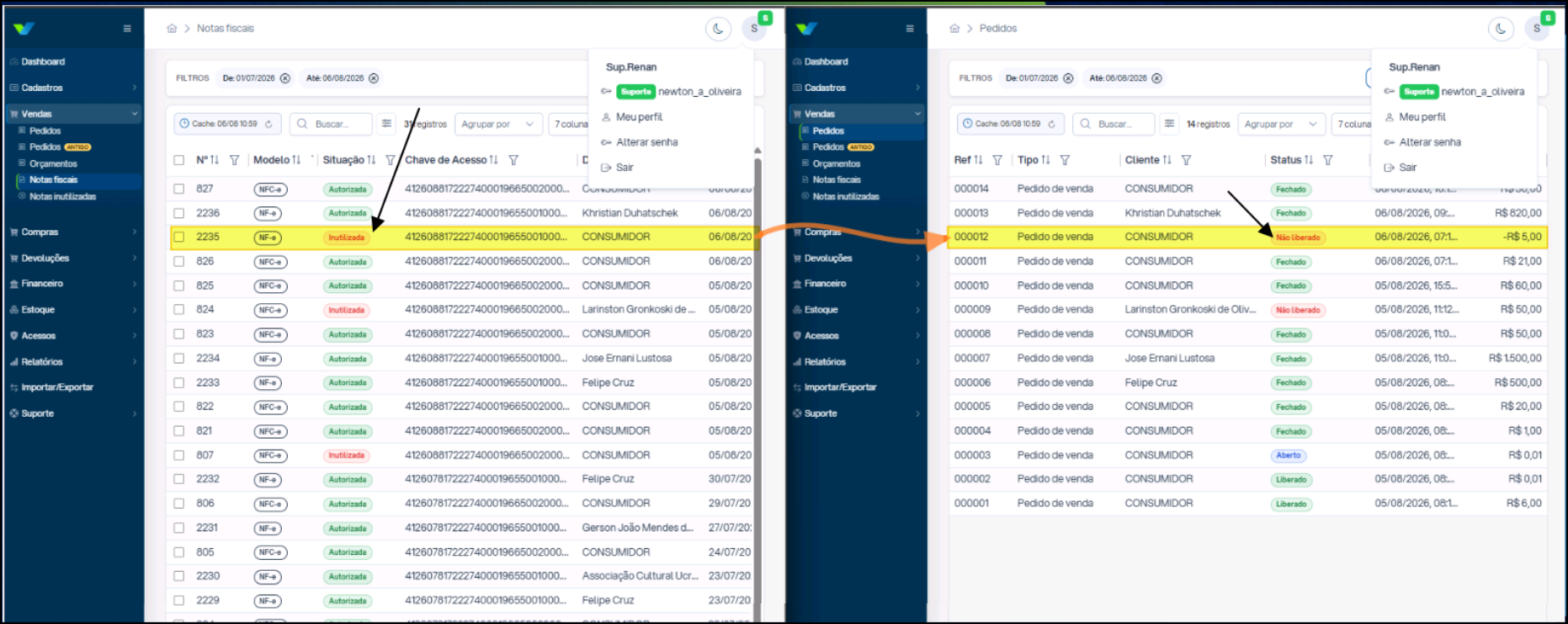Viewport: 1568px width, 624px height.
Task: Open filter settings icon next to Buscar in Pedidos
Action: click(x=1169, y=124)
